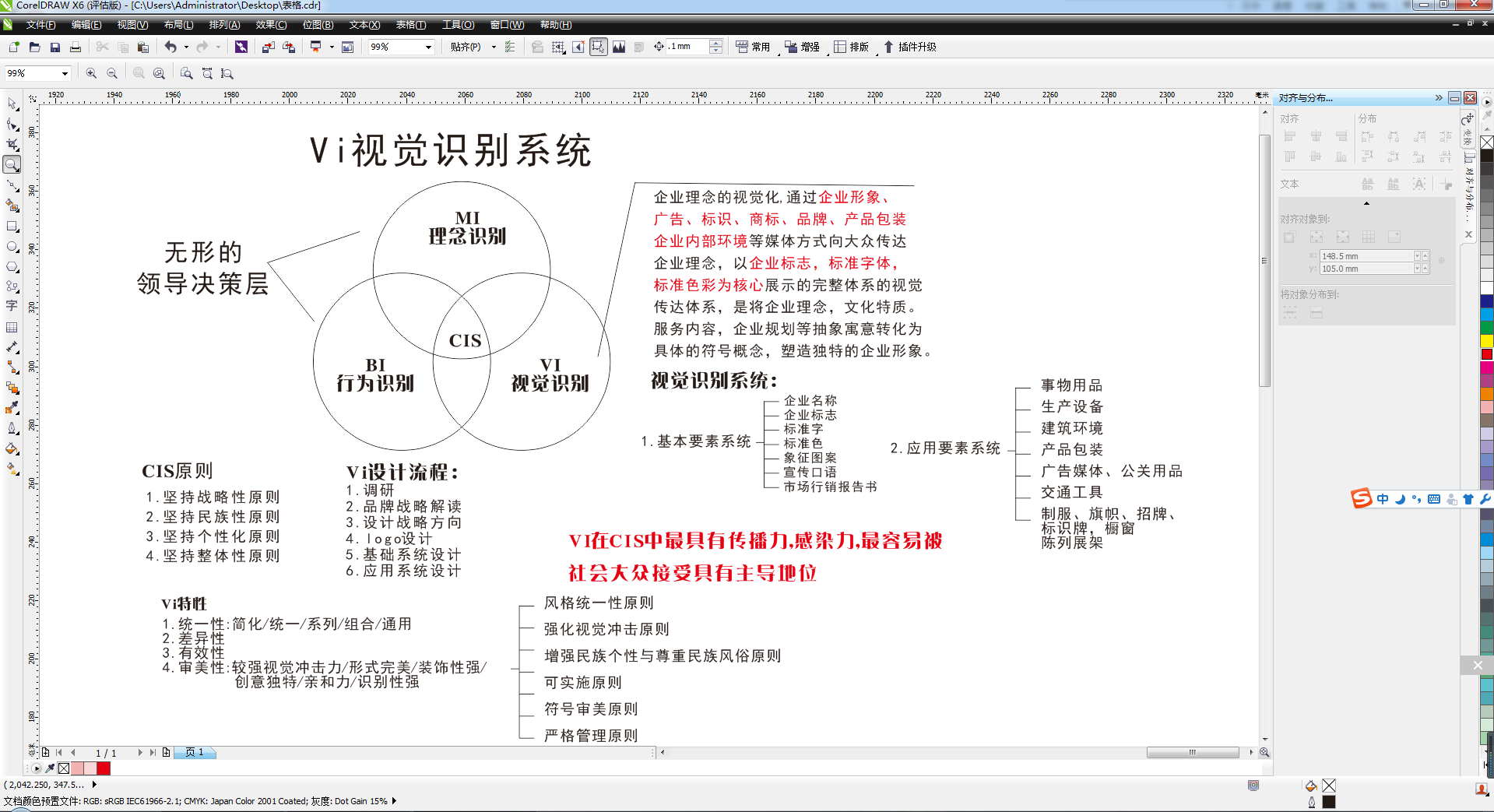
Task: Open the 工具 menu
Action: tap(458, 25)
